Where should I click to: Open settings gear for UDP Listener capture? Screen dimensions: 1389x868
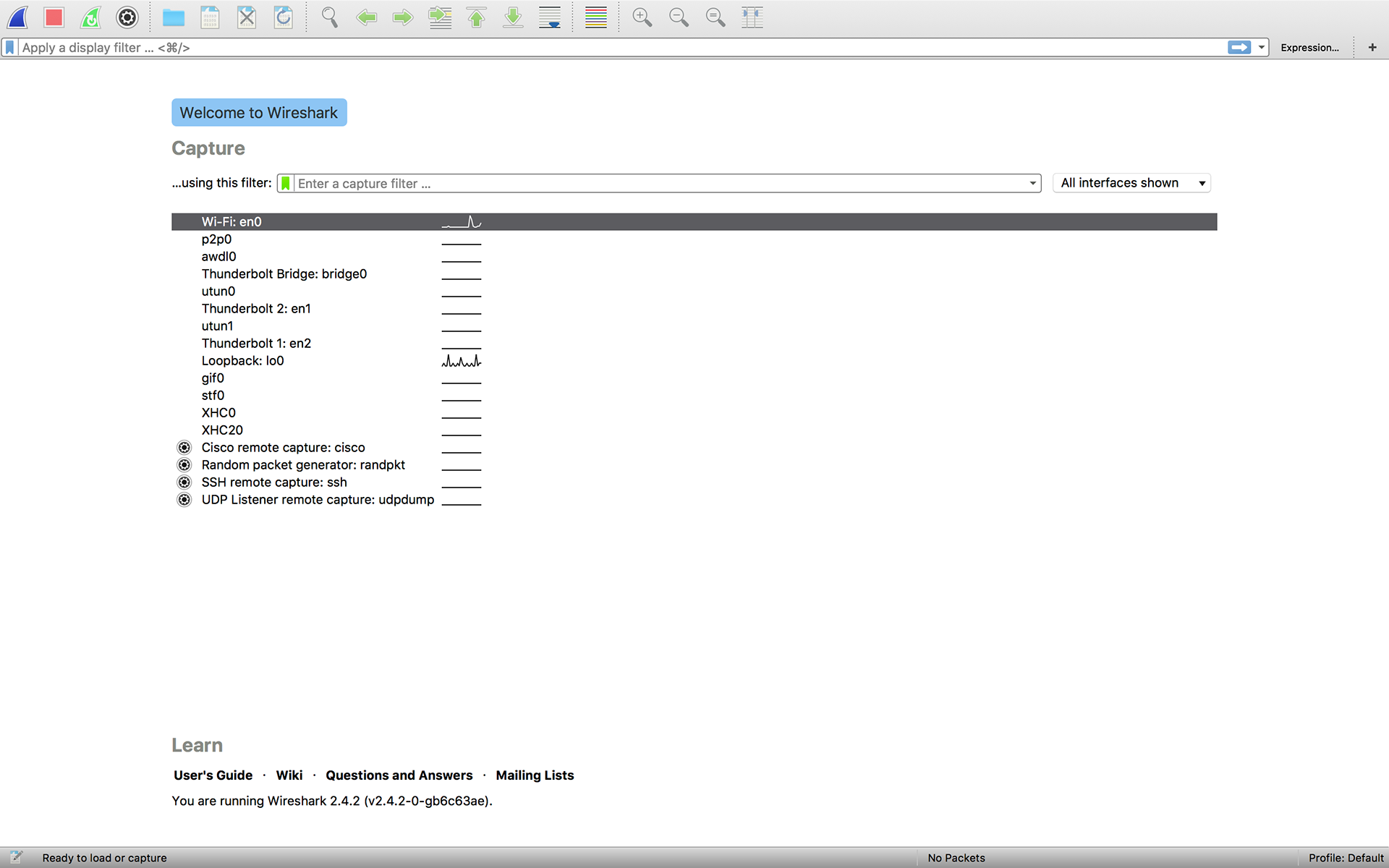coord(184,499)
